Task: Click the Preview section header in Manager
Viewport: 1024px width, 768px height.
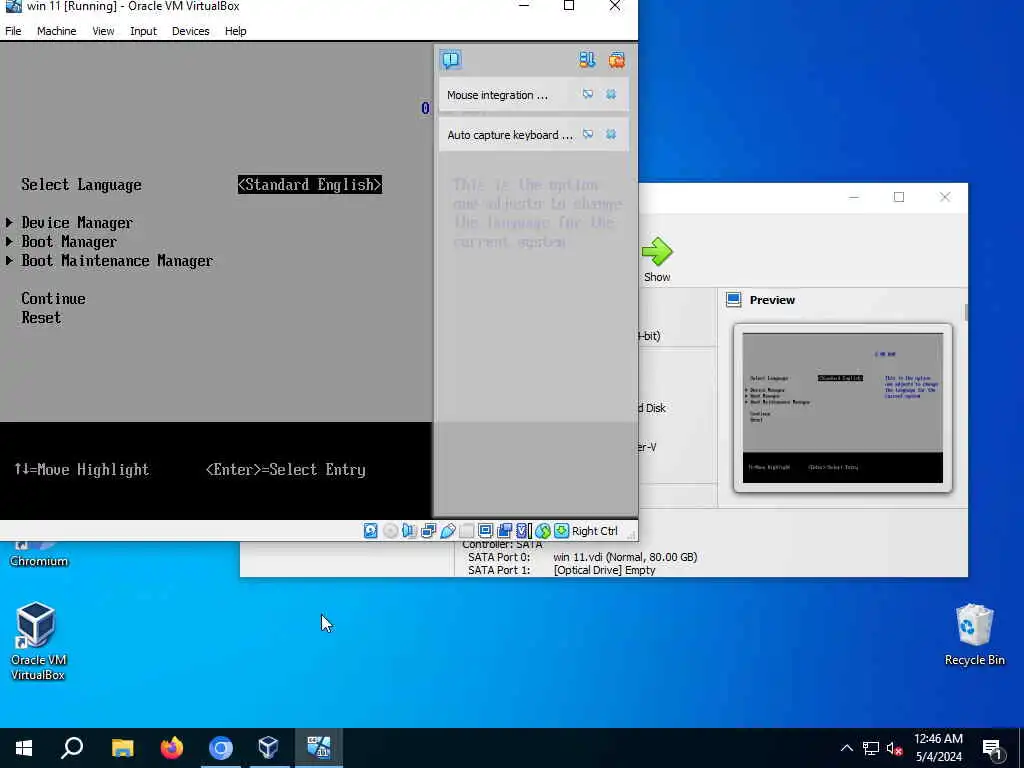Action: point(772,300)
